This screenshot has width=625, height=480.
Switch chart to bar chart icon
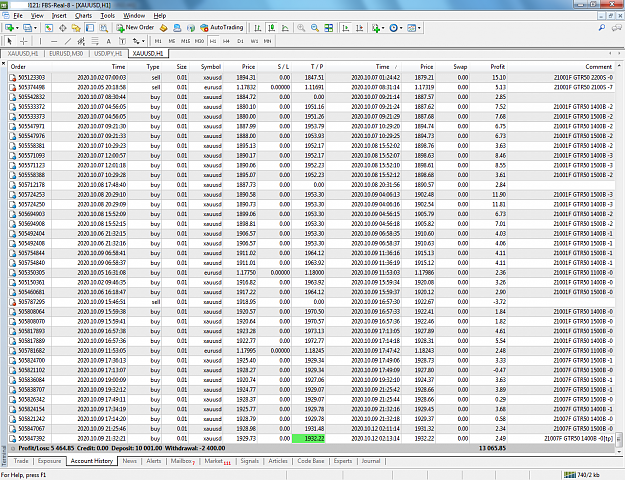point(258,28)
